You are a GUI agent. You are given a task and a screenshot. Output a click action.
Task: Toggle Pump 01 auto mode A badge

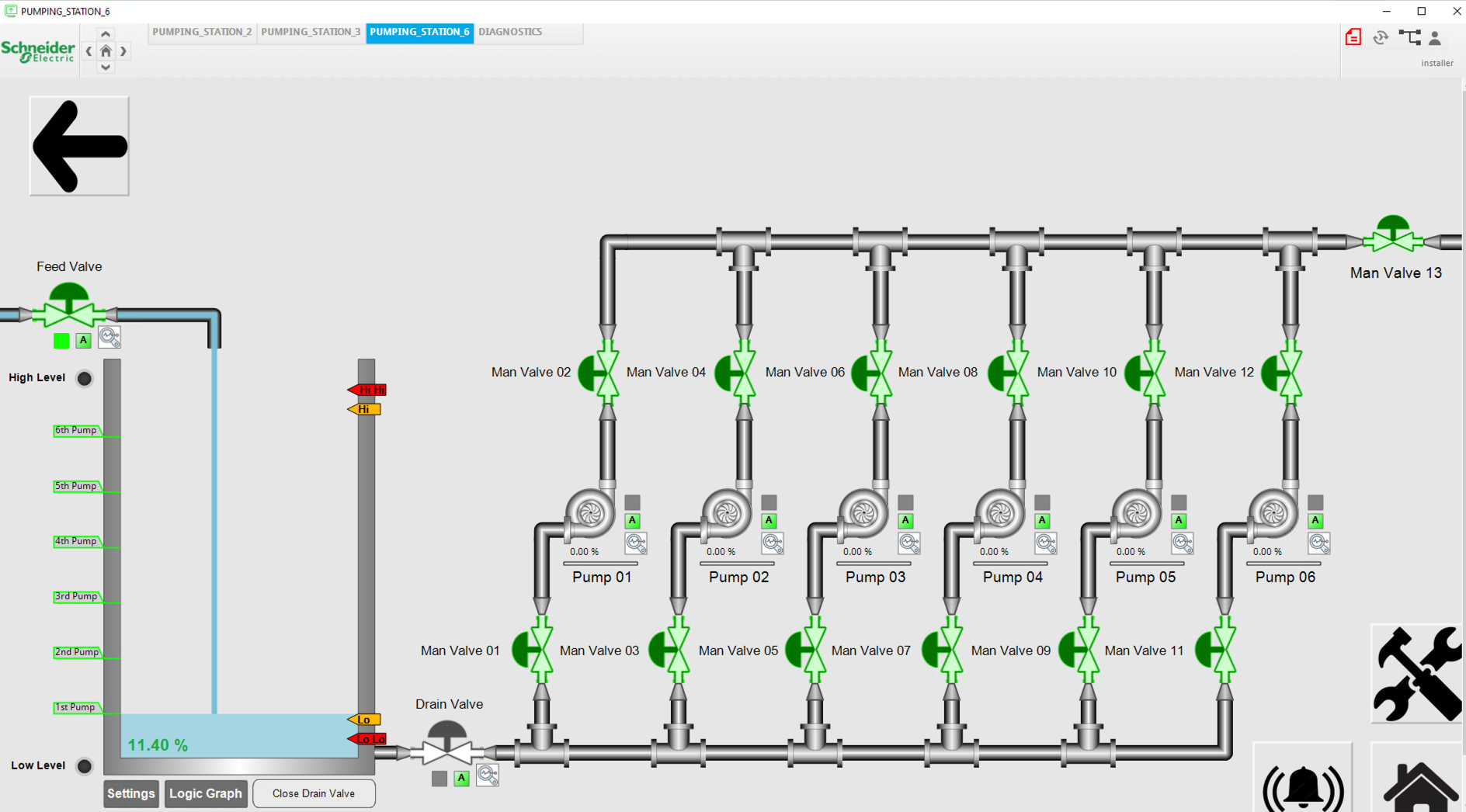pos(633,521)
